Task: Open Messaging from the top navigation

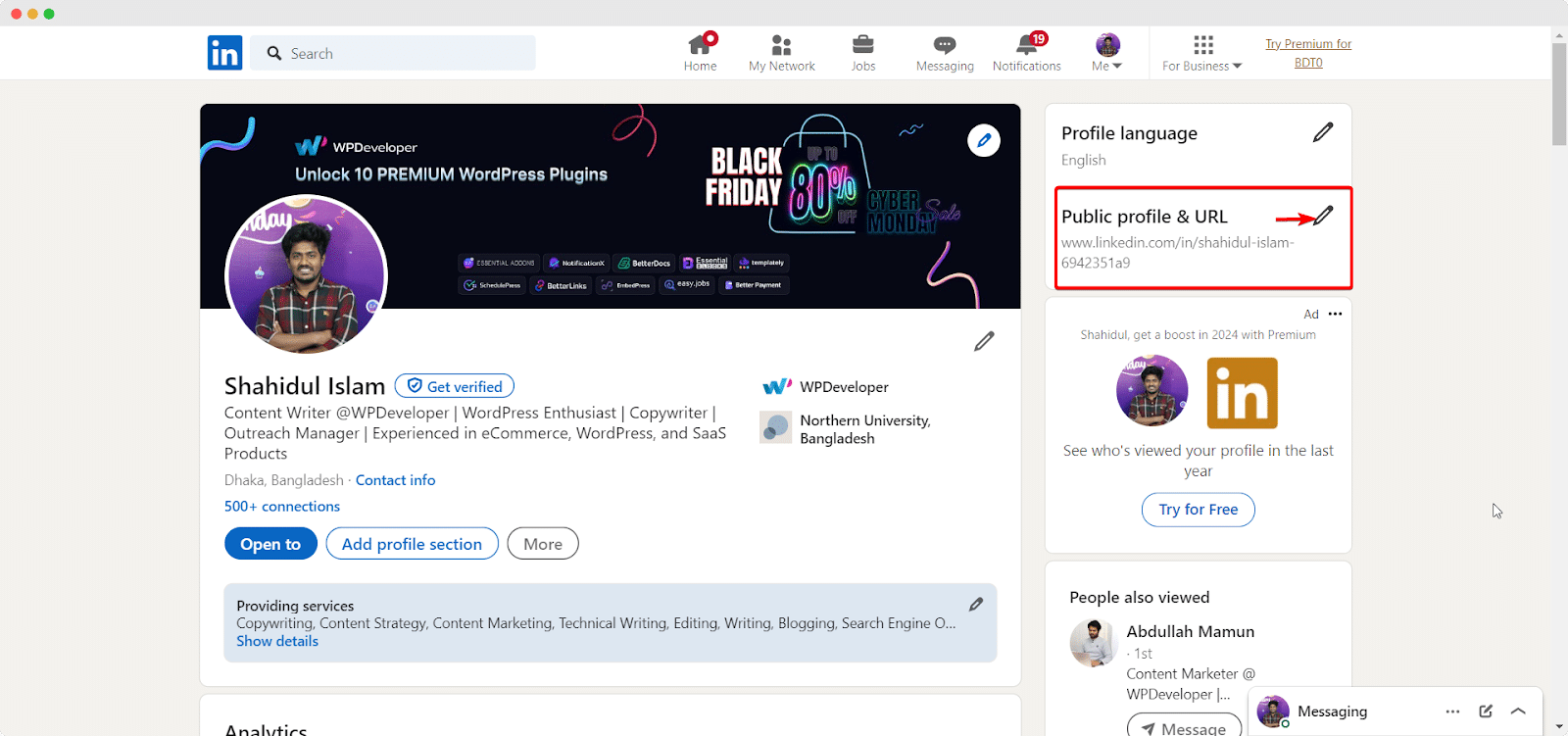Action: (x=945, y=53)
